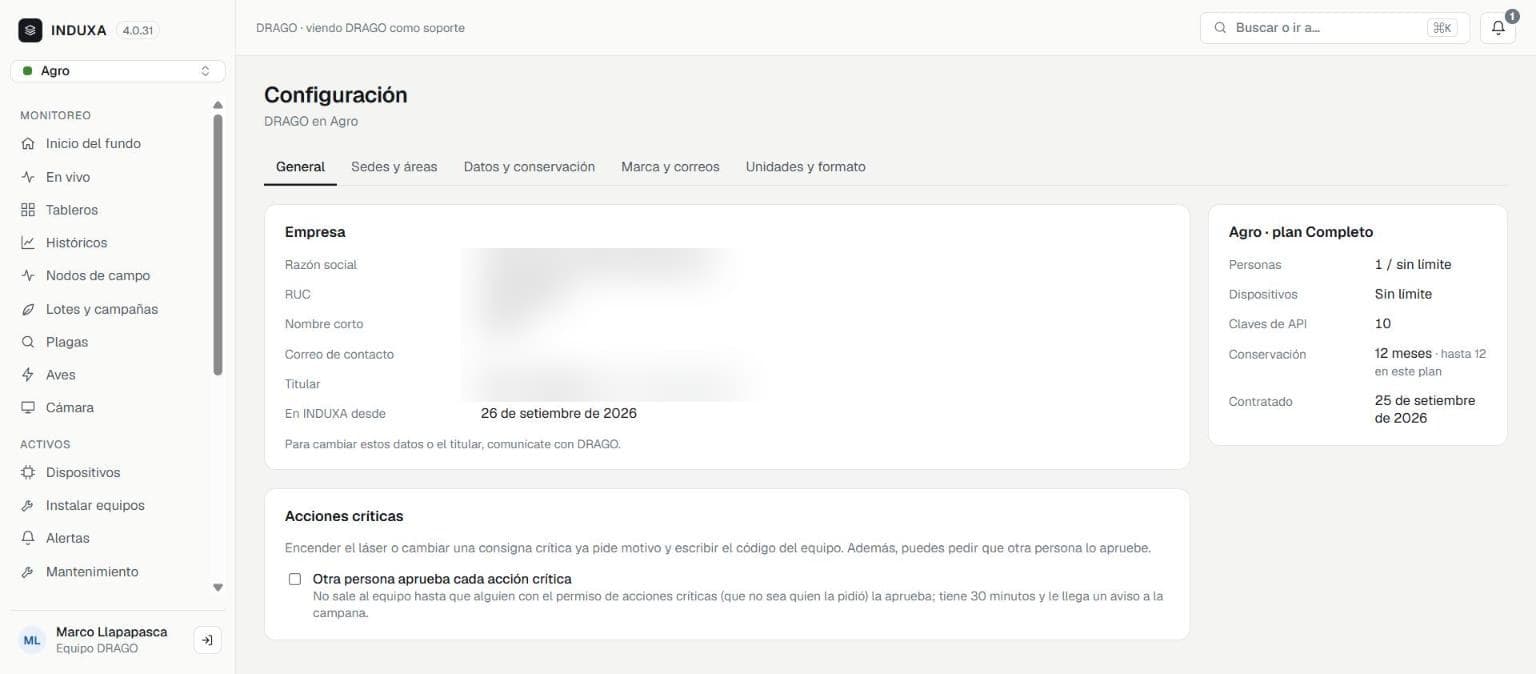Click the sidebar vertical scrollbar thumb

[x=218, y=245]
